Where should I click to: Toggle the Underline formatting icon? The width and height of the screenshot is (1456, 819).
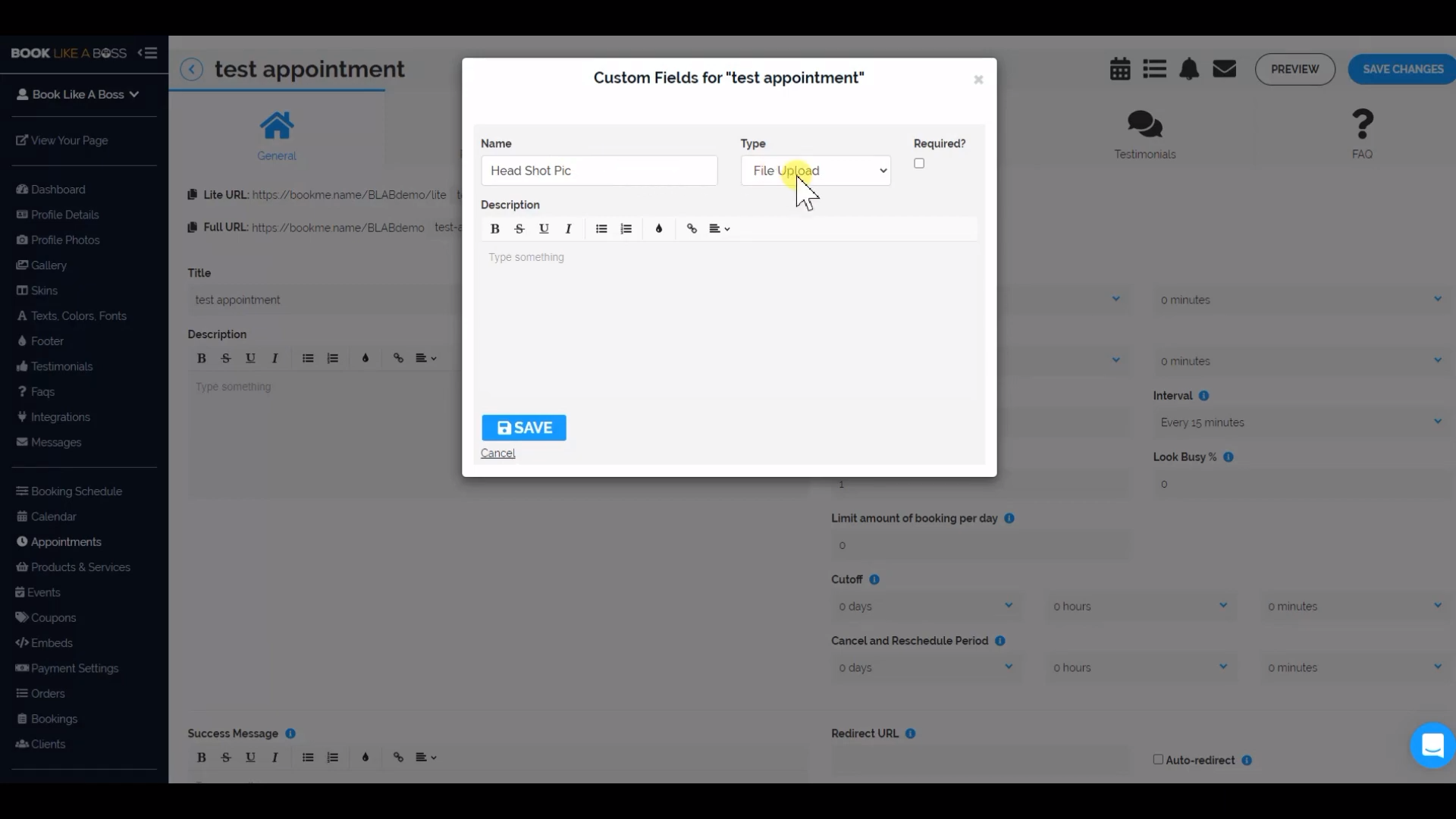pos(544,228)
